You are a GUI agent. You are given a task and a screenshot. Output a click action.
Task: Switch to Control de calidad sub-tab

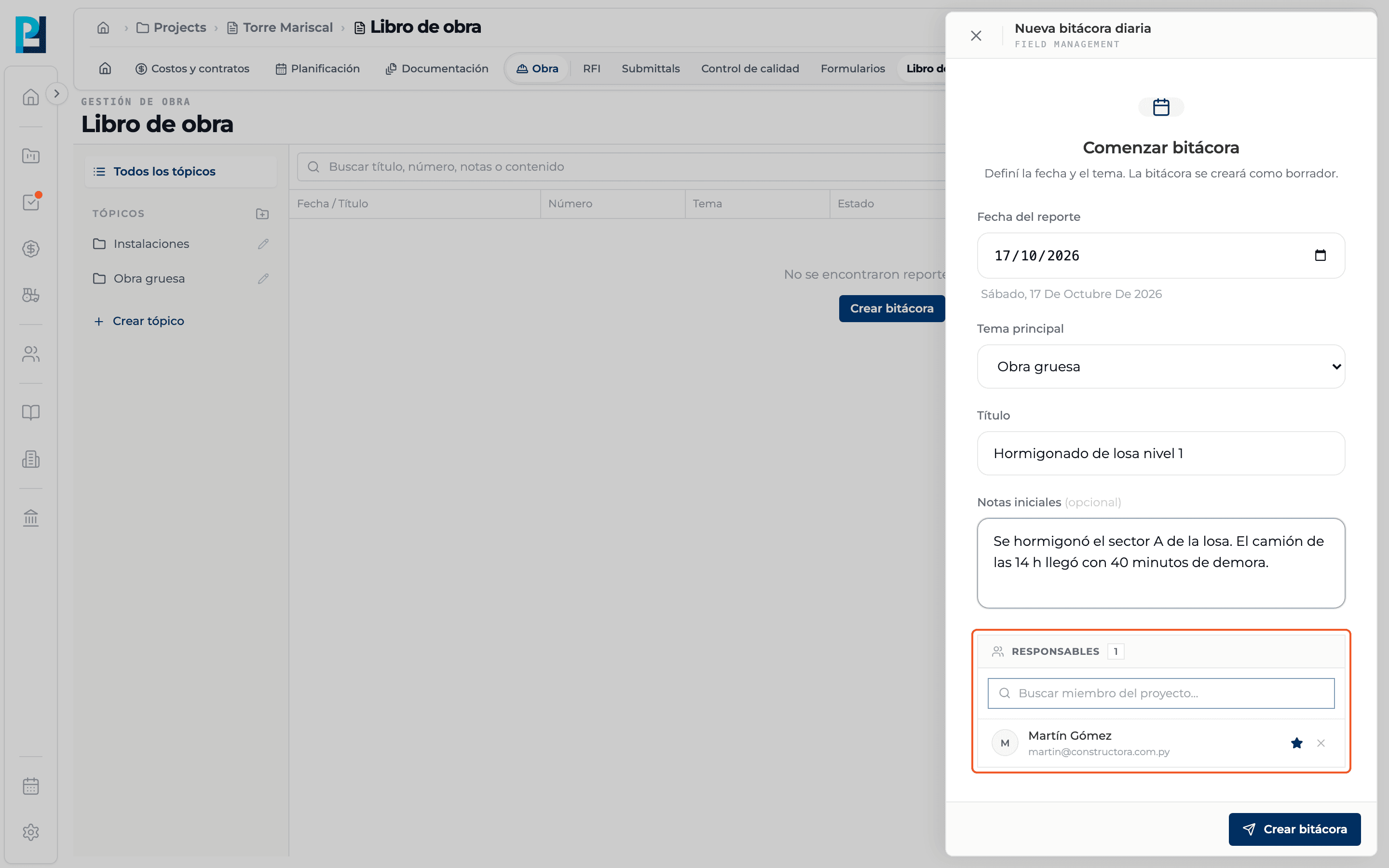coord(749,68)
